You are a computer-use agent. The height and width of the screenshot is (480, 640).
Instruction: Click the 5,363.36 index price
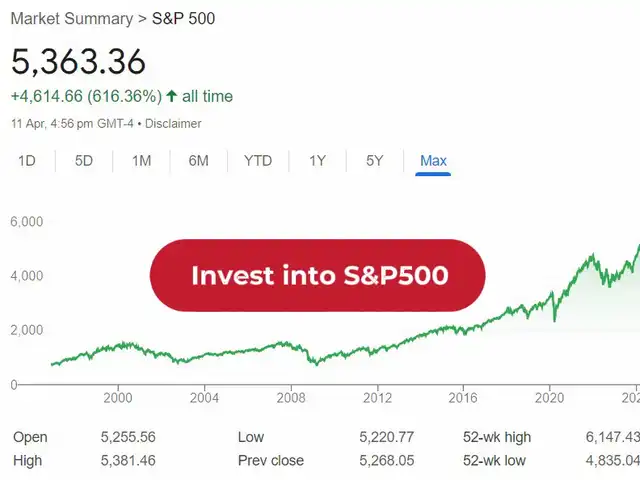(78, 61)
